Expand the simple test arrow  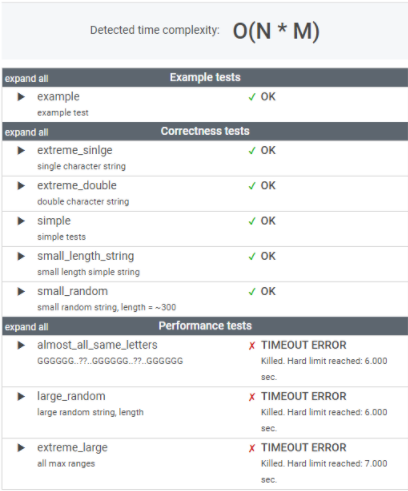21,221
